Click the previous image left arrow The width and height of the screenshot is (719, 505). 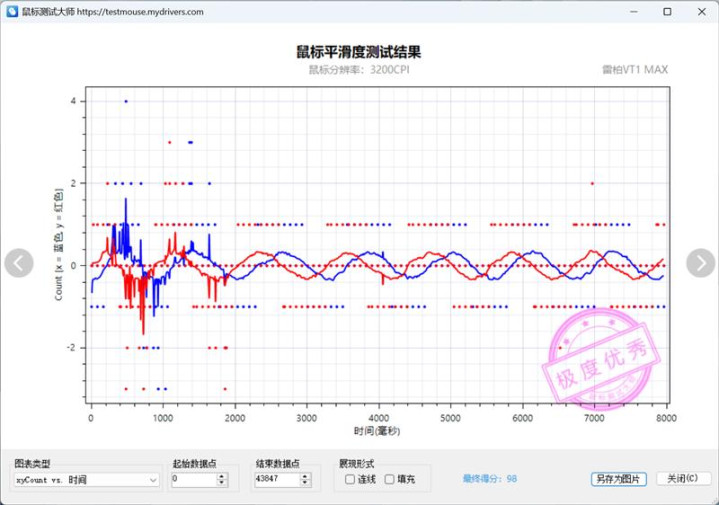point(19,263)
